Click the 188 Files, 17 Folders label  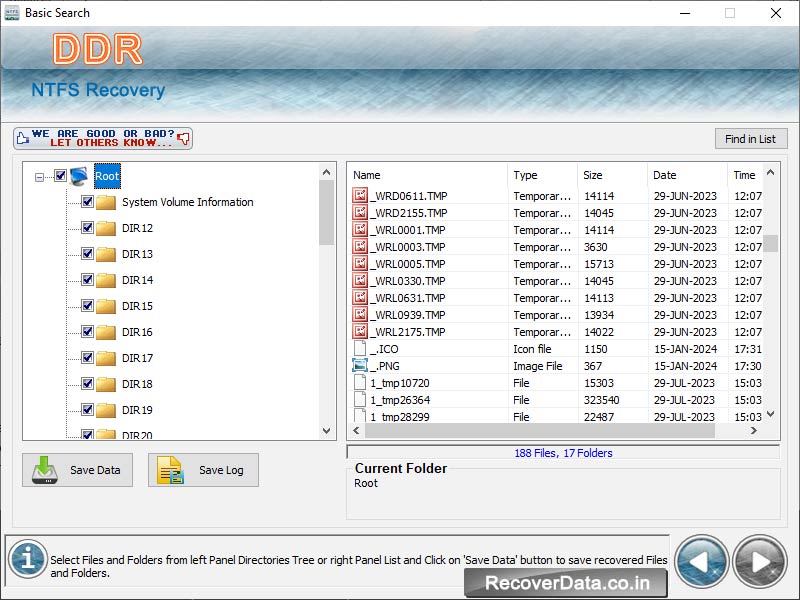click(x=564, y=452)
